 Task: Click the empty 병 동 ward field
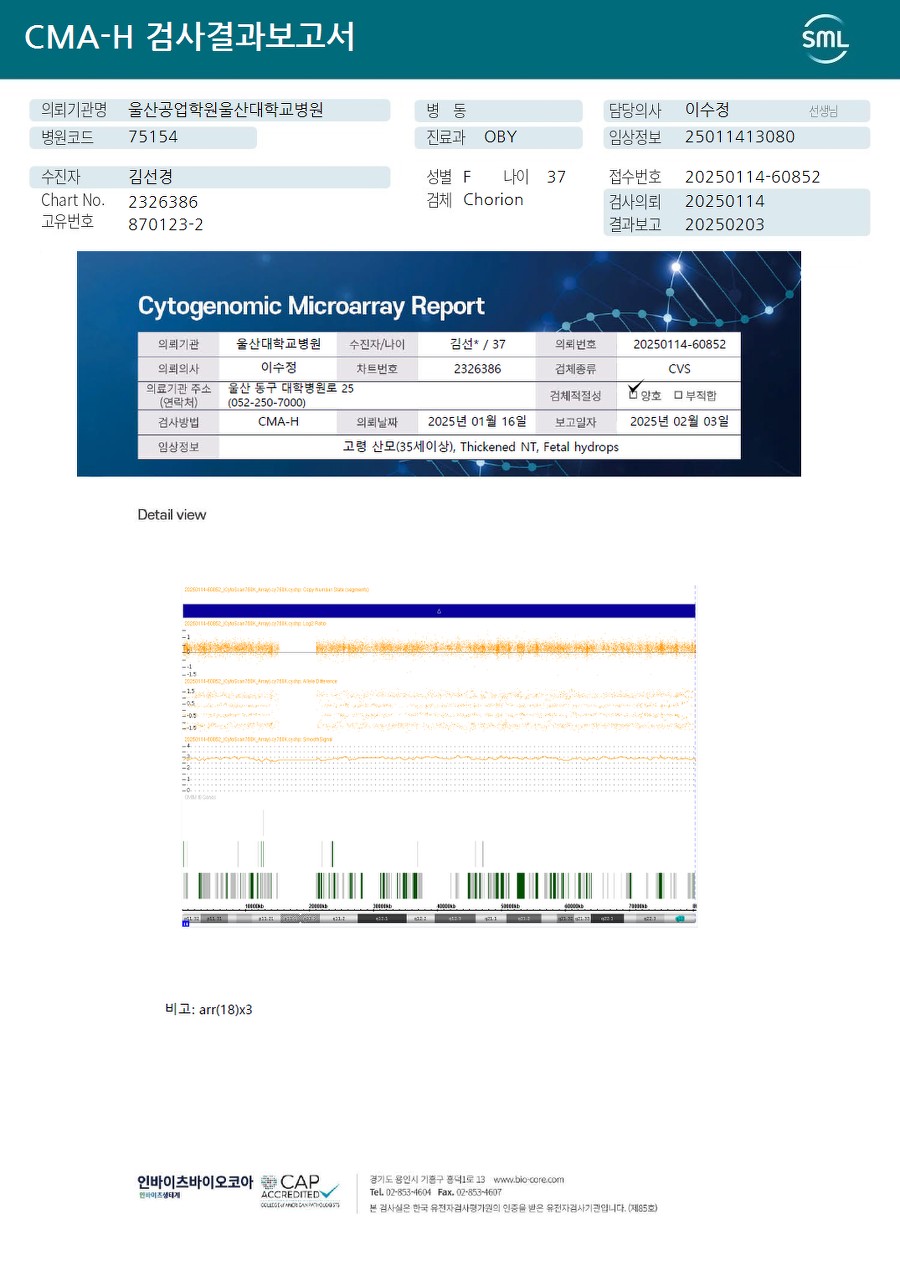pyautogui.click(x=498, y=110)
